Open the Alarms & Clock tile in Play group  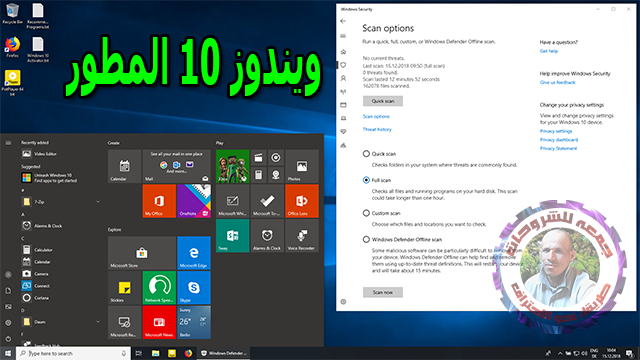[267, 236]
